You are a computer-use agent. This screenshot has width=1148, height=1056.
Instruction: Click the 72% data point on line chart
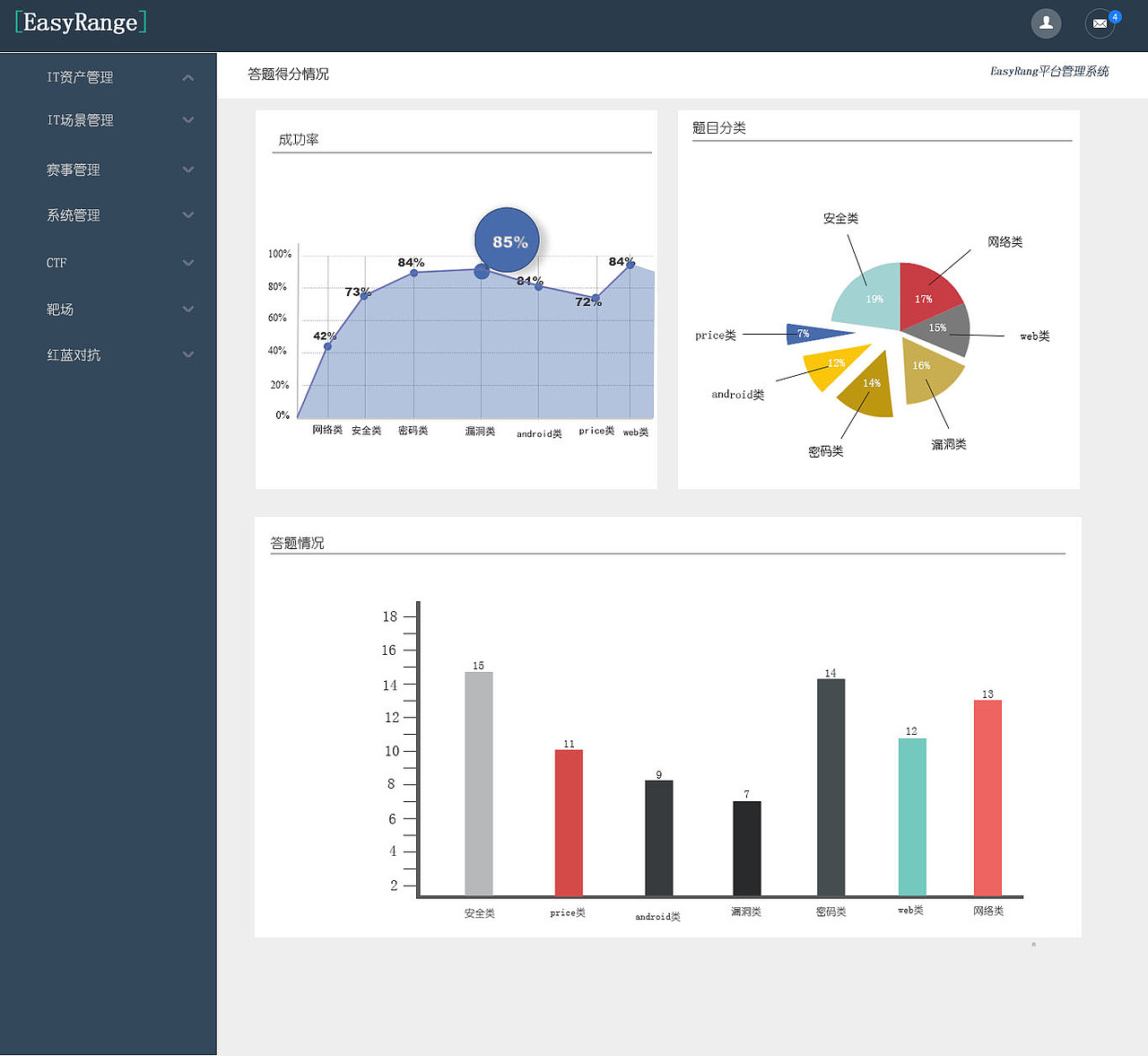596,298
